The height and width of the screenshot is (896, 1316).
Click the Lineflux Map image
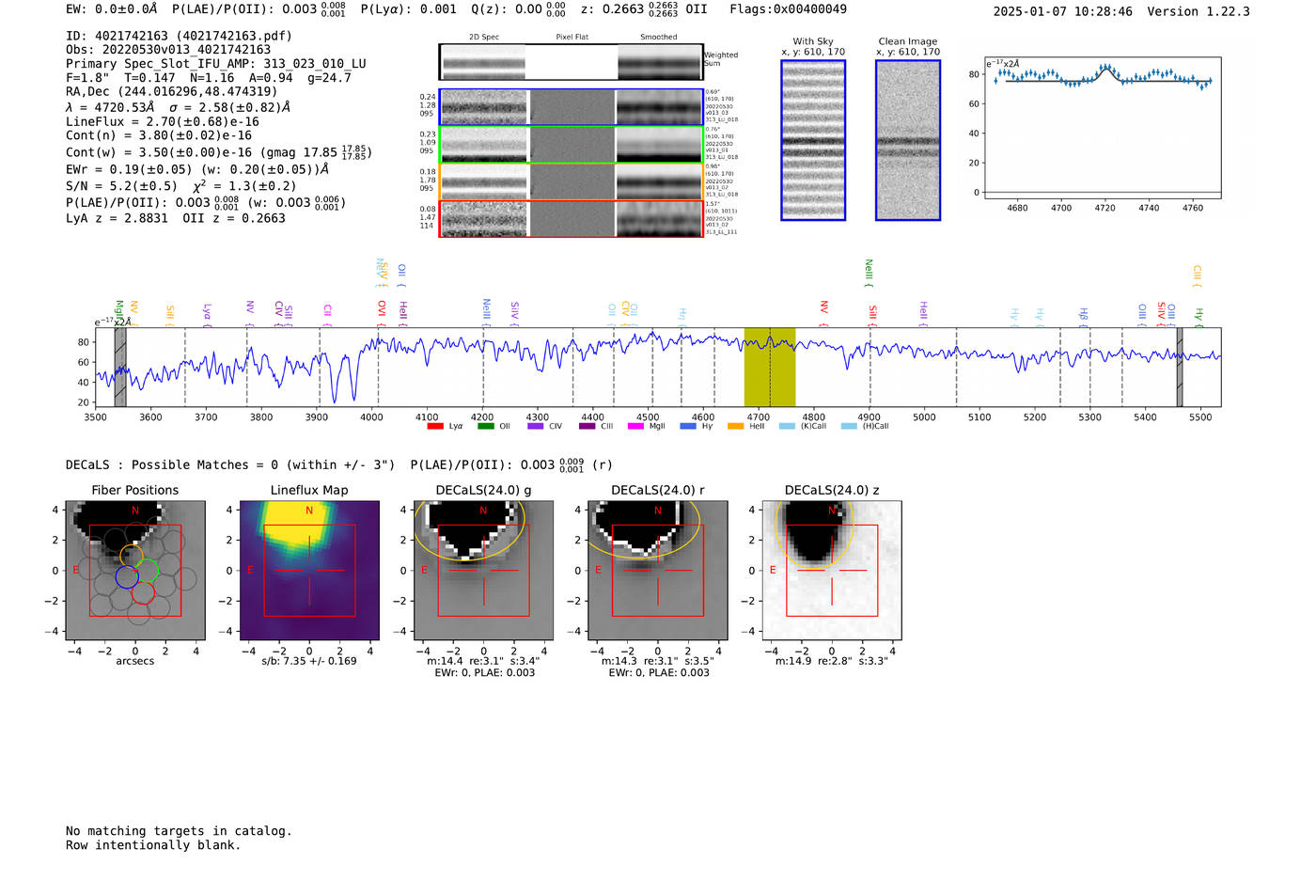pos(309,570)
